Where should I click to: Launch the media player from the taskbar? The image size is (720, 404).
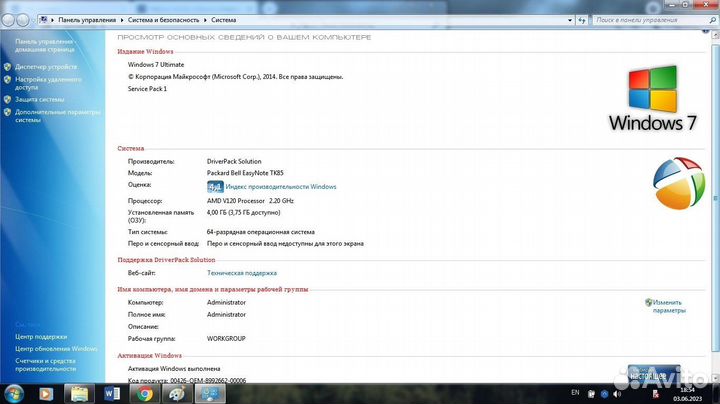(46, 394)
